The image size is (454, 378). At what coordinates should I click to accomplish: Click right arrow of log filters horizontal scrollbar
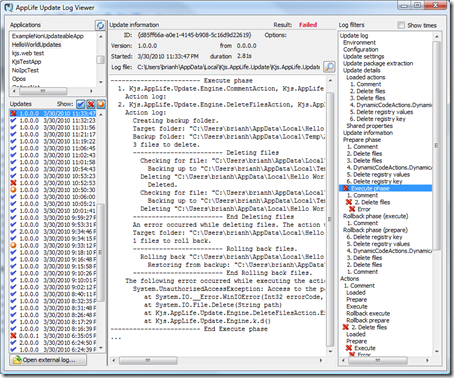pyautogui.click(x=427, y=360)
